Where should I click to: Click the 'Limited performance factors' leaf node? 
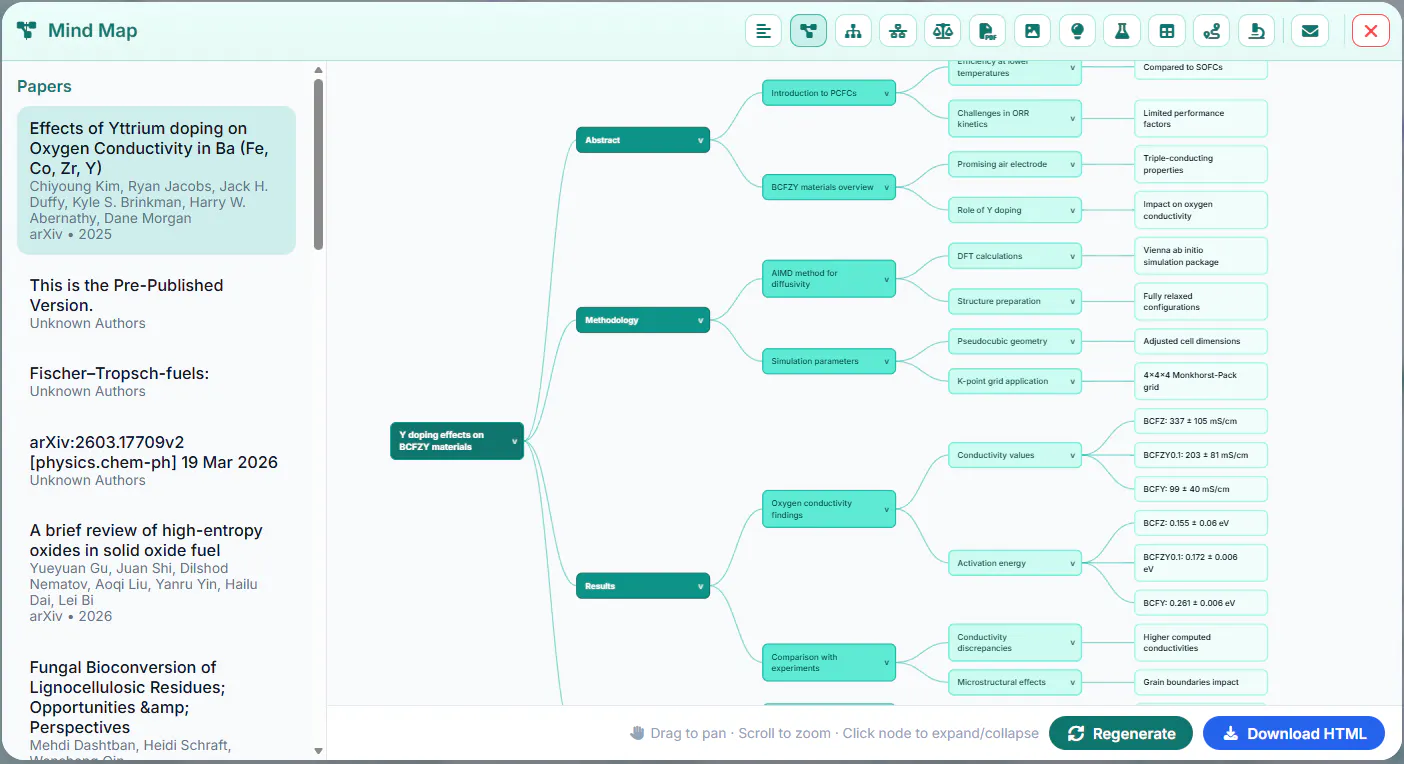(1200, 119)
